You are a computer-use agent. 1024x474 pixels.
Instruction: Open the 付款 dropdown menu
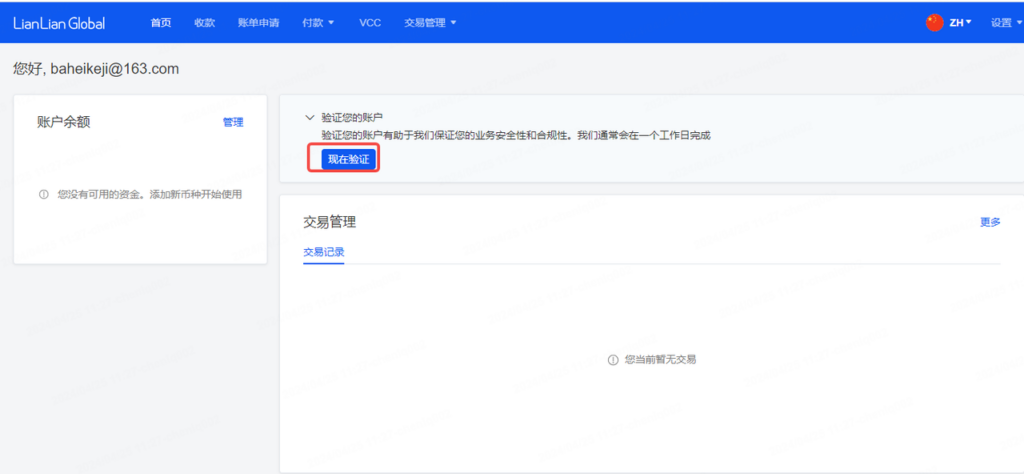point(318,22)
